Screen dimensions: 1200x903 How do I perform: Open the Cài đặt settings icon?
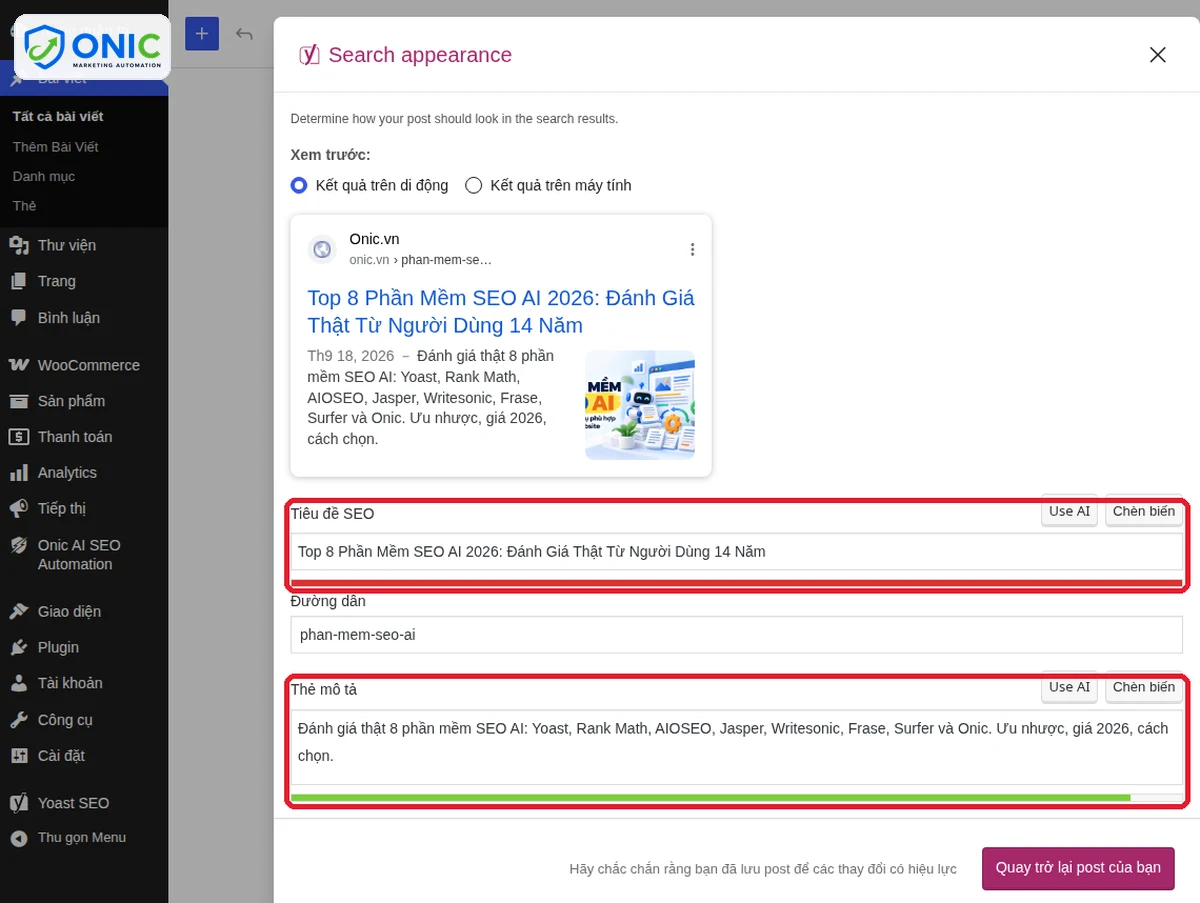(19, 756)
